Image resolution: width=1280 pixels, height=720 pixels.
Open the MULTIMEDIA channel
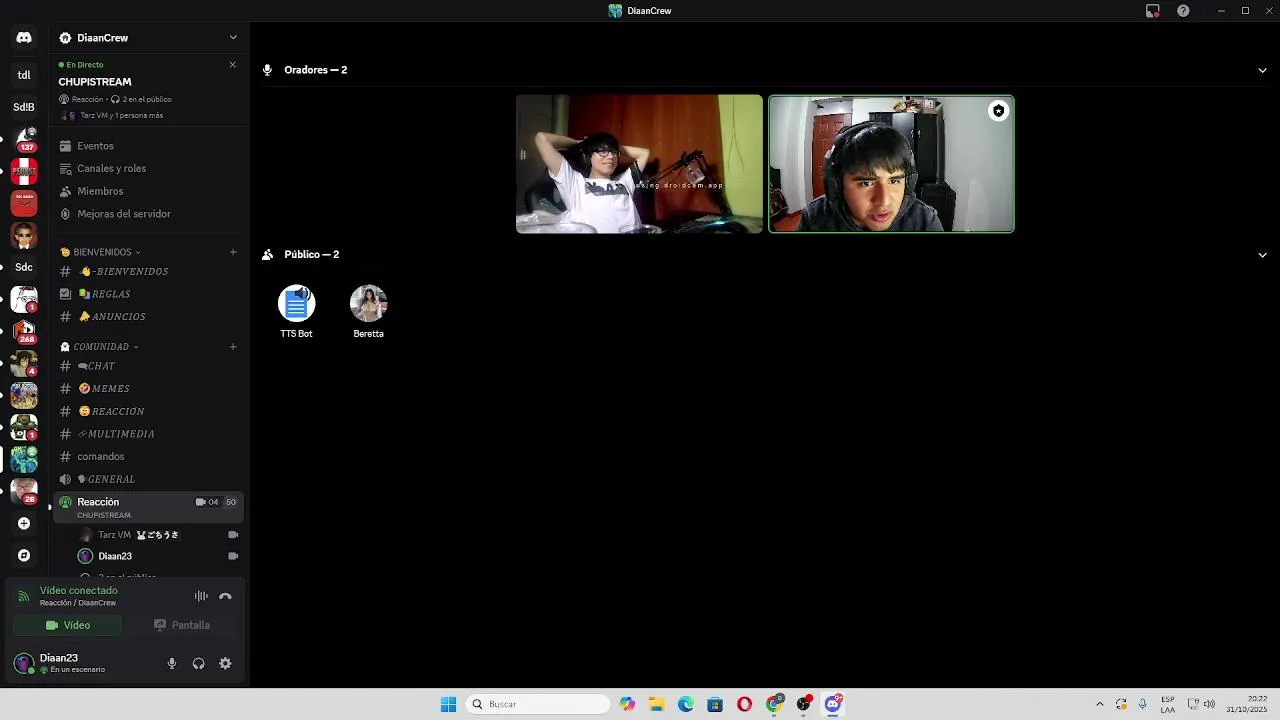[148, 434]
